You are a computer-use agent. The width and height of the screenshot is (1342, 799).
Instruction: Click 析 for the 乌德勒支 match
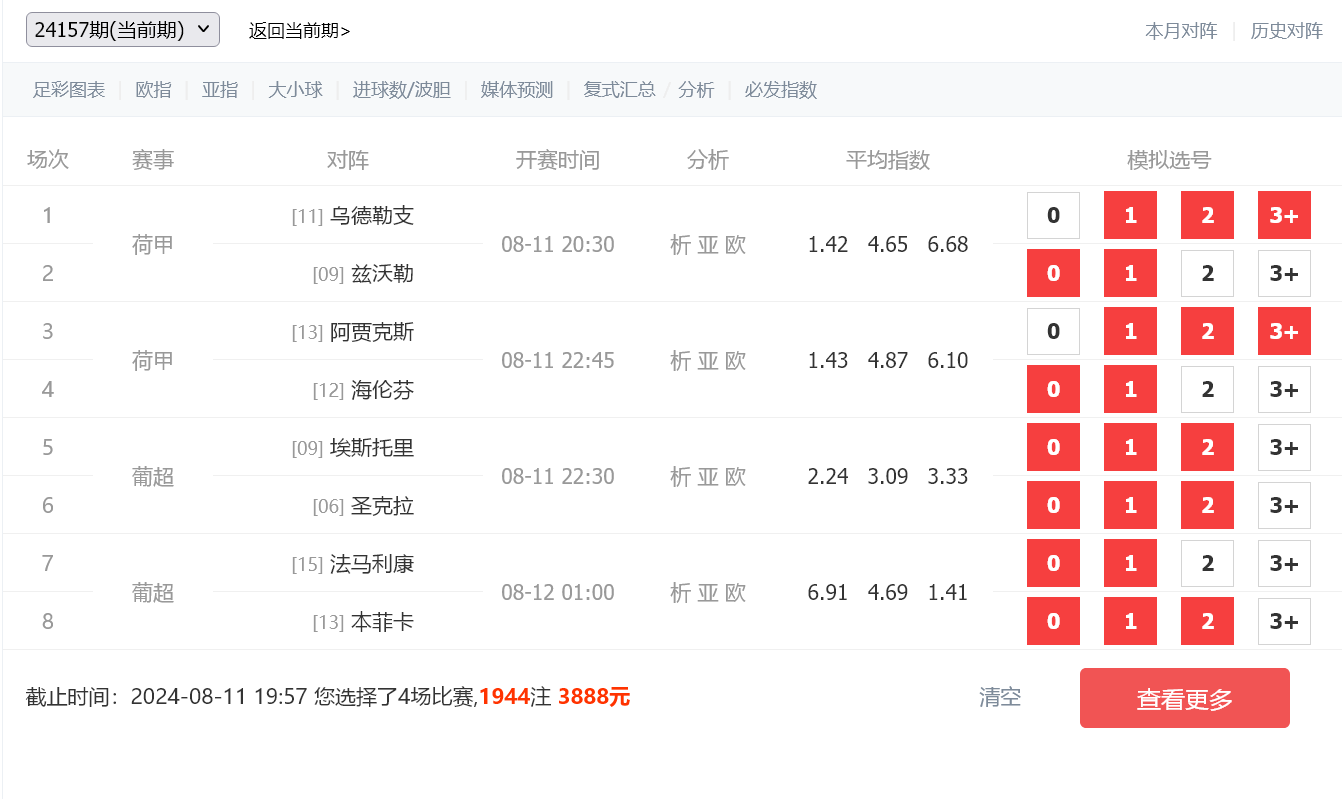tap(681, 245)
